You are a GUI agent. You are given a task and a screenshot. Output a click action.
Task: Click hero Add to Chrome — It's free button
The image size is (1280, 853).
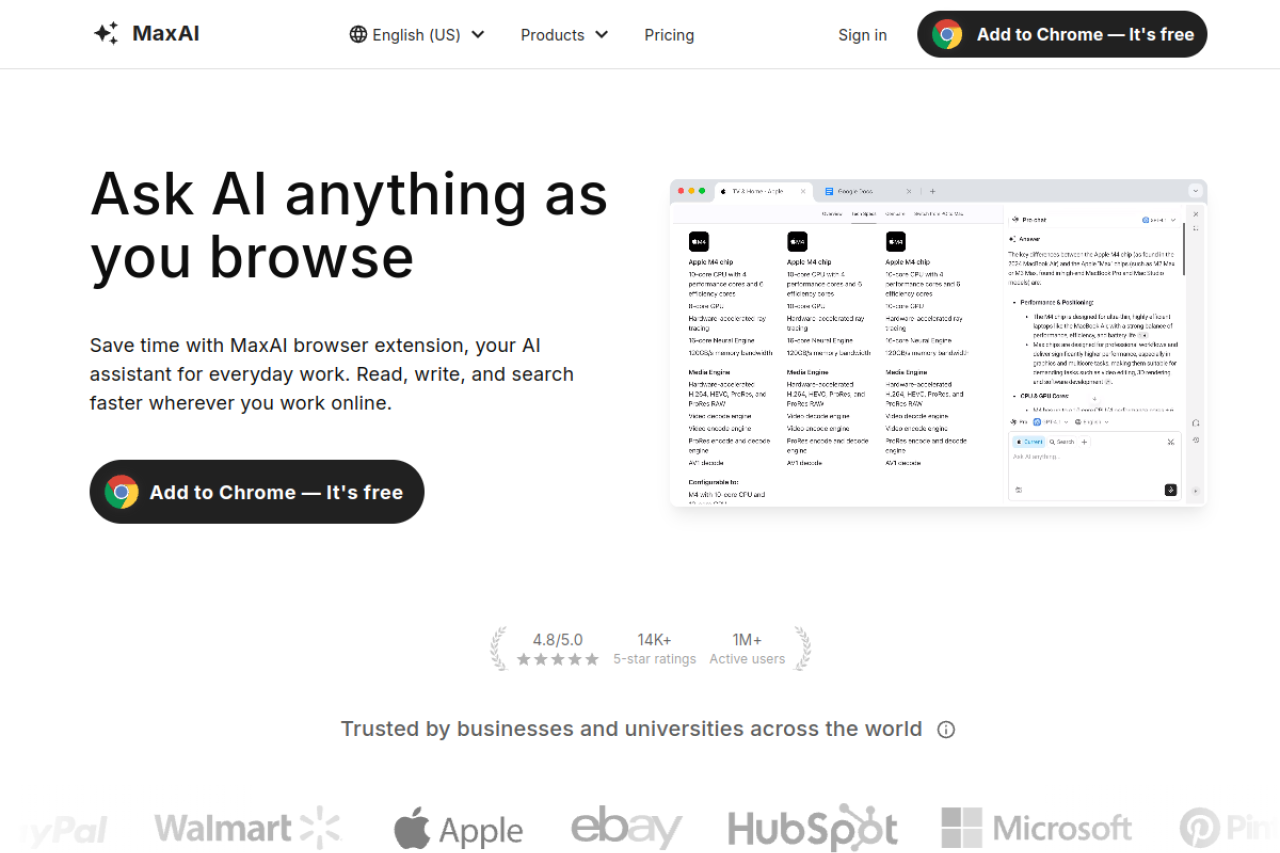click(x=257, y=492)
